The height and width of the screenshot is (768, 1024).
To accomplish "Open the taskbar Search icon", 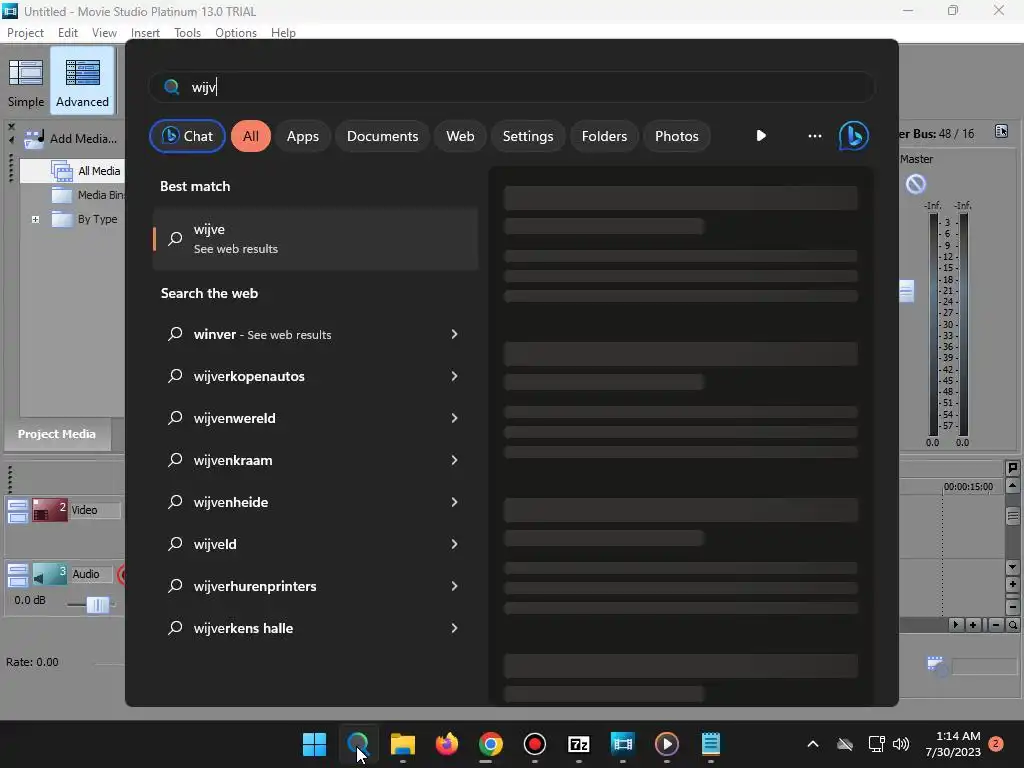I will [358, 744].
